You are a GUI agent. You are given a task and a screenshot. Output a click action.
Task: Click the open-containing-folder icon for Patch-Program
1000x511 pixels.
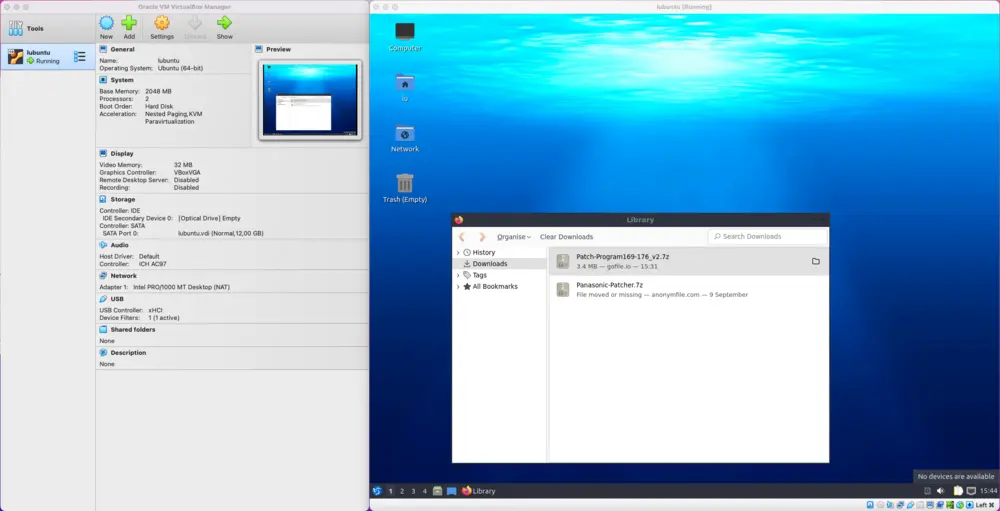(x=816, y=261)
